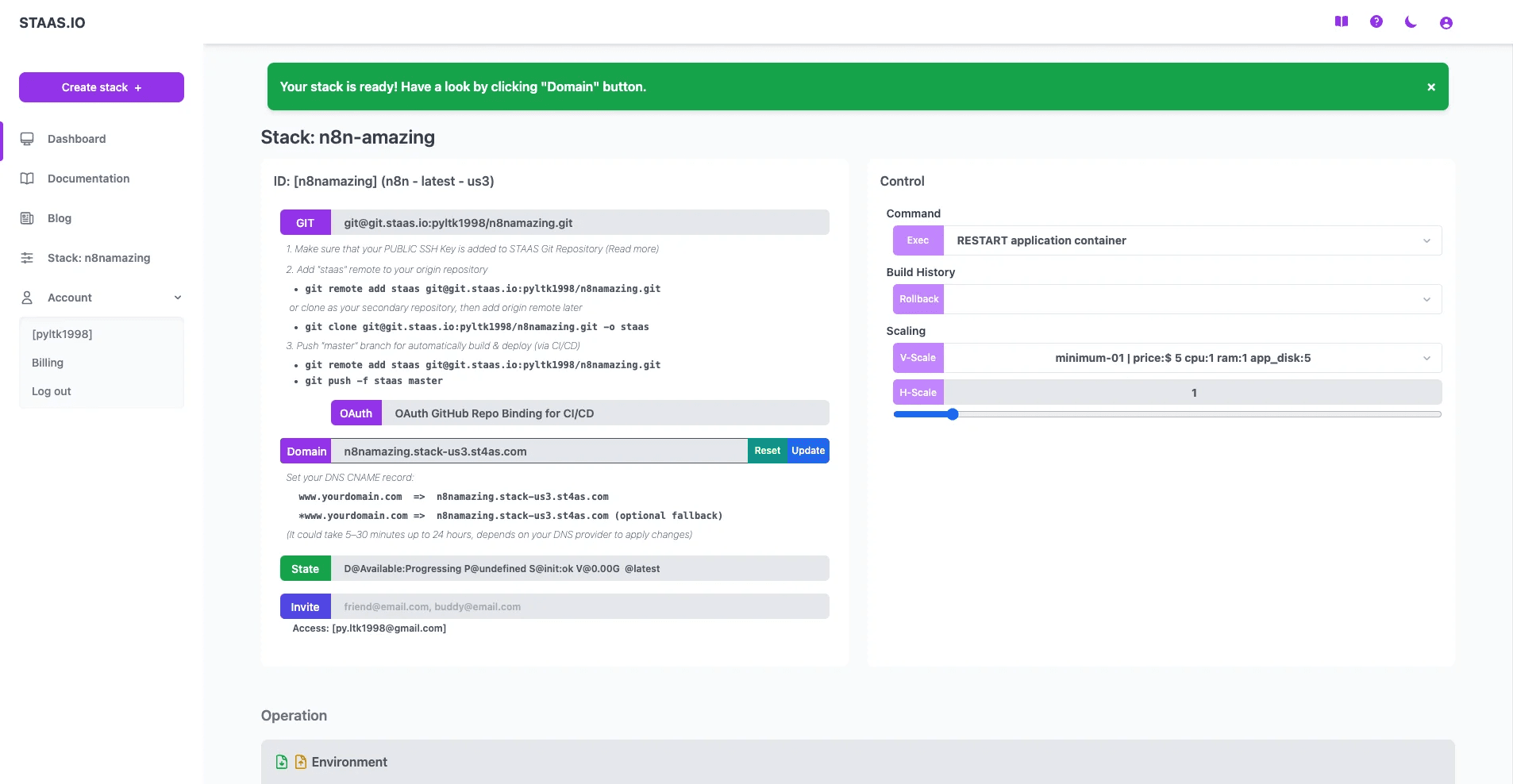Collapse the Account menu chevron
The width and height of the screenshot is (1513, 784).
click(178, 298)
